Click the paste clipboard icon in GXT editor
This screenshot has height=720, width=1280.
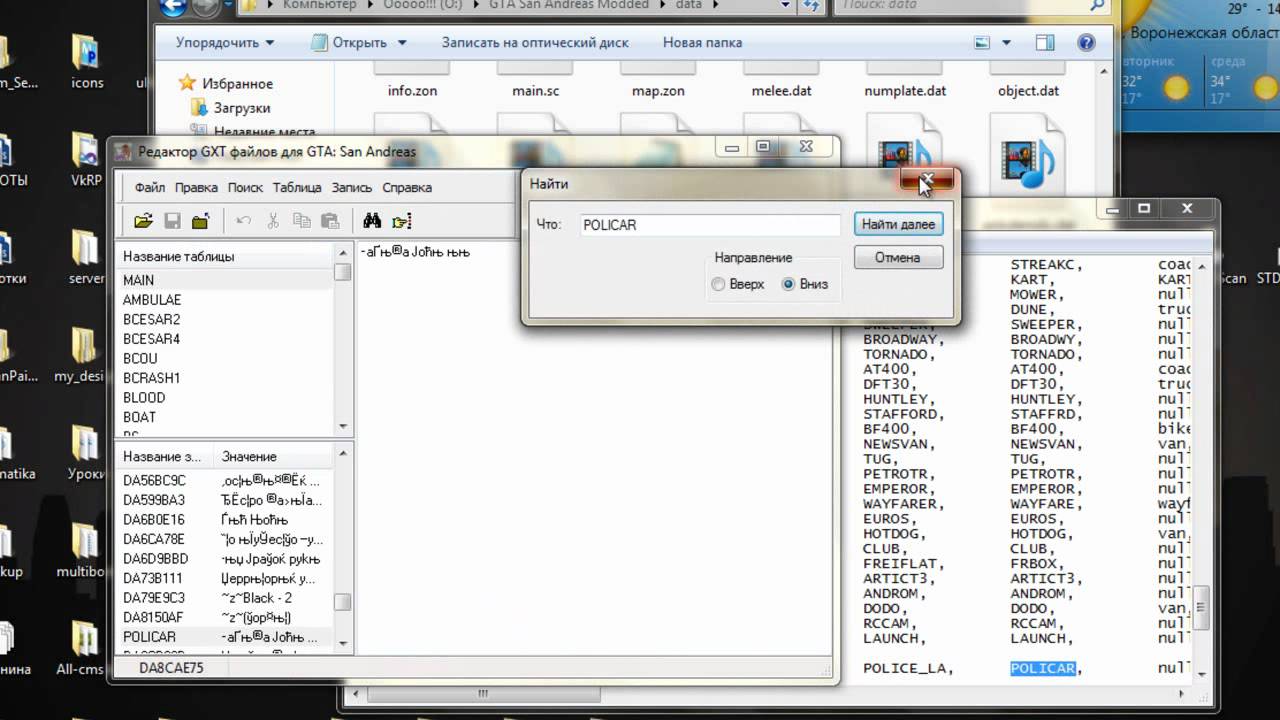coord(330,221)
